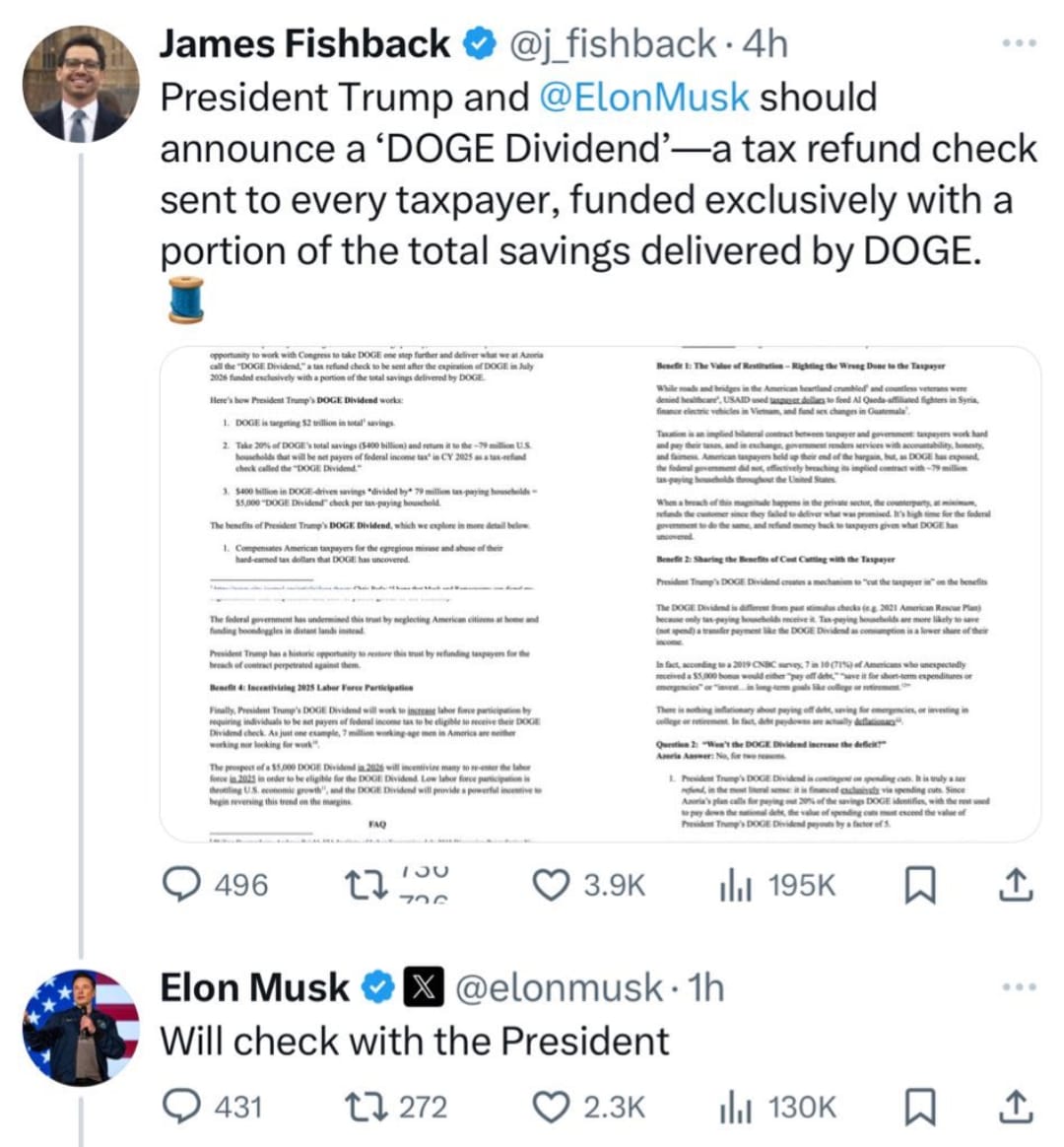Open the @ElonMusk mention link
1064x1147 pixels.
[x=644, y=98]
